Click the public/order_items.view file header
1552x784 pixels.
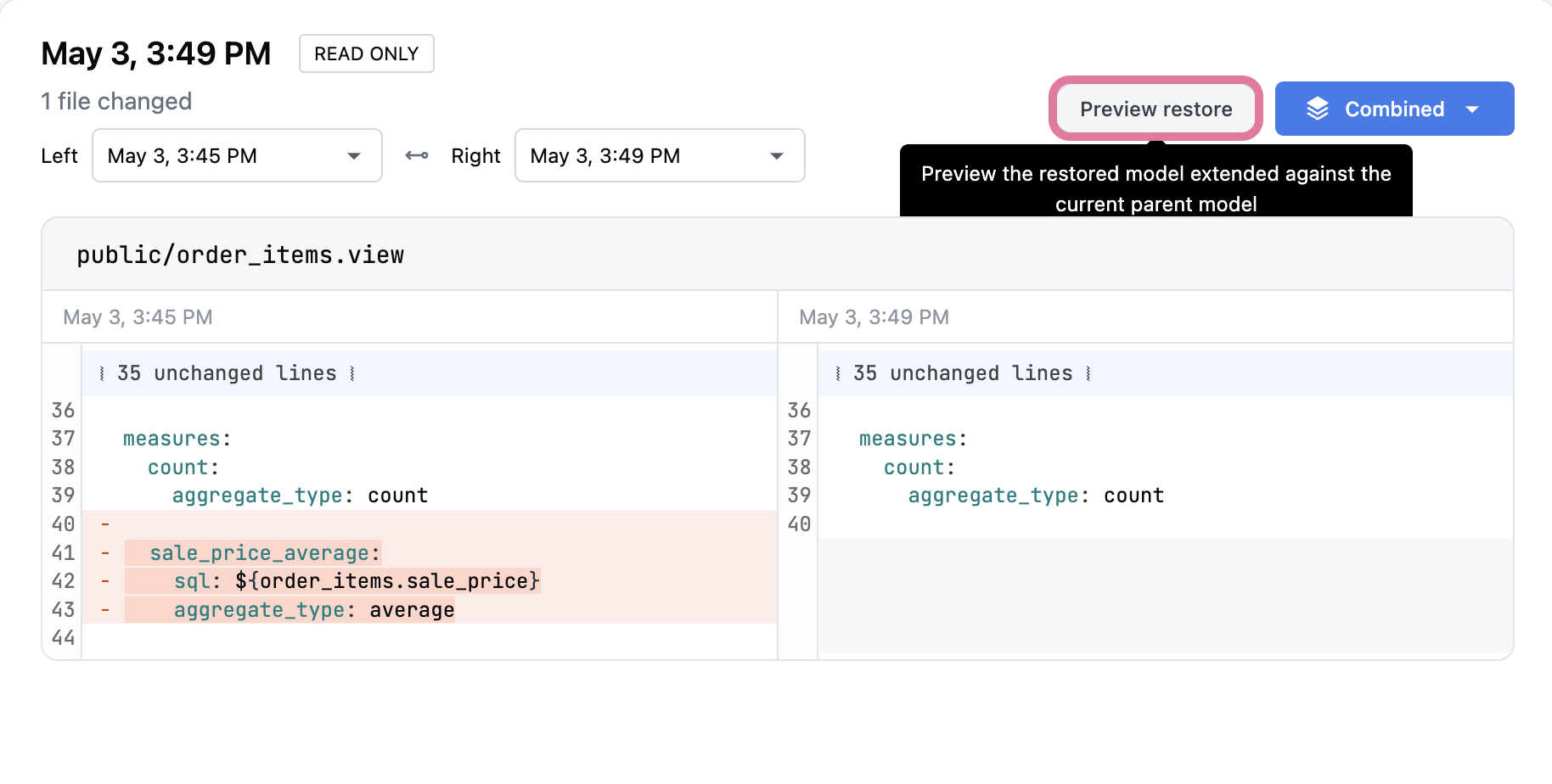240,255
